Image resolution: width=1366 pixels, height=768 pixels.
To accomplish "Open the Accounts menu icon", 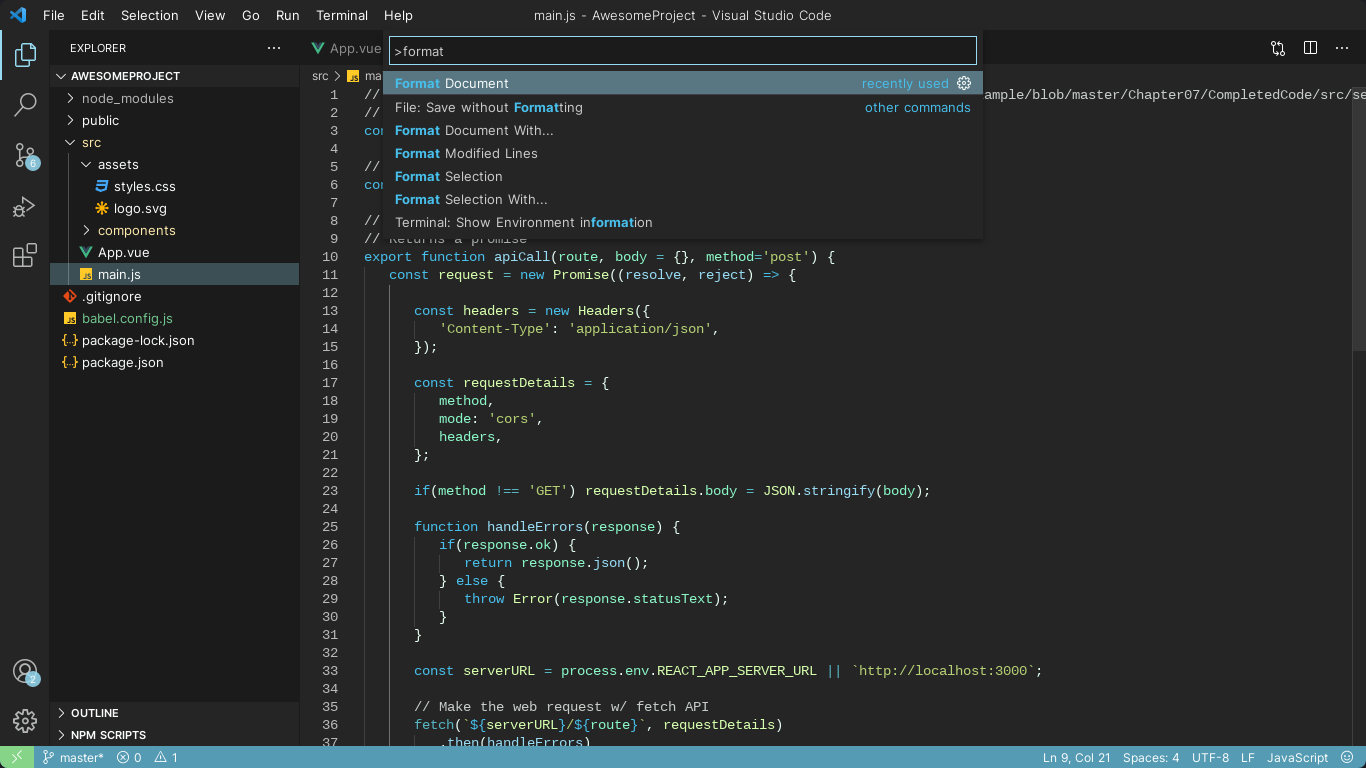I will (25, 672).
